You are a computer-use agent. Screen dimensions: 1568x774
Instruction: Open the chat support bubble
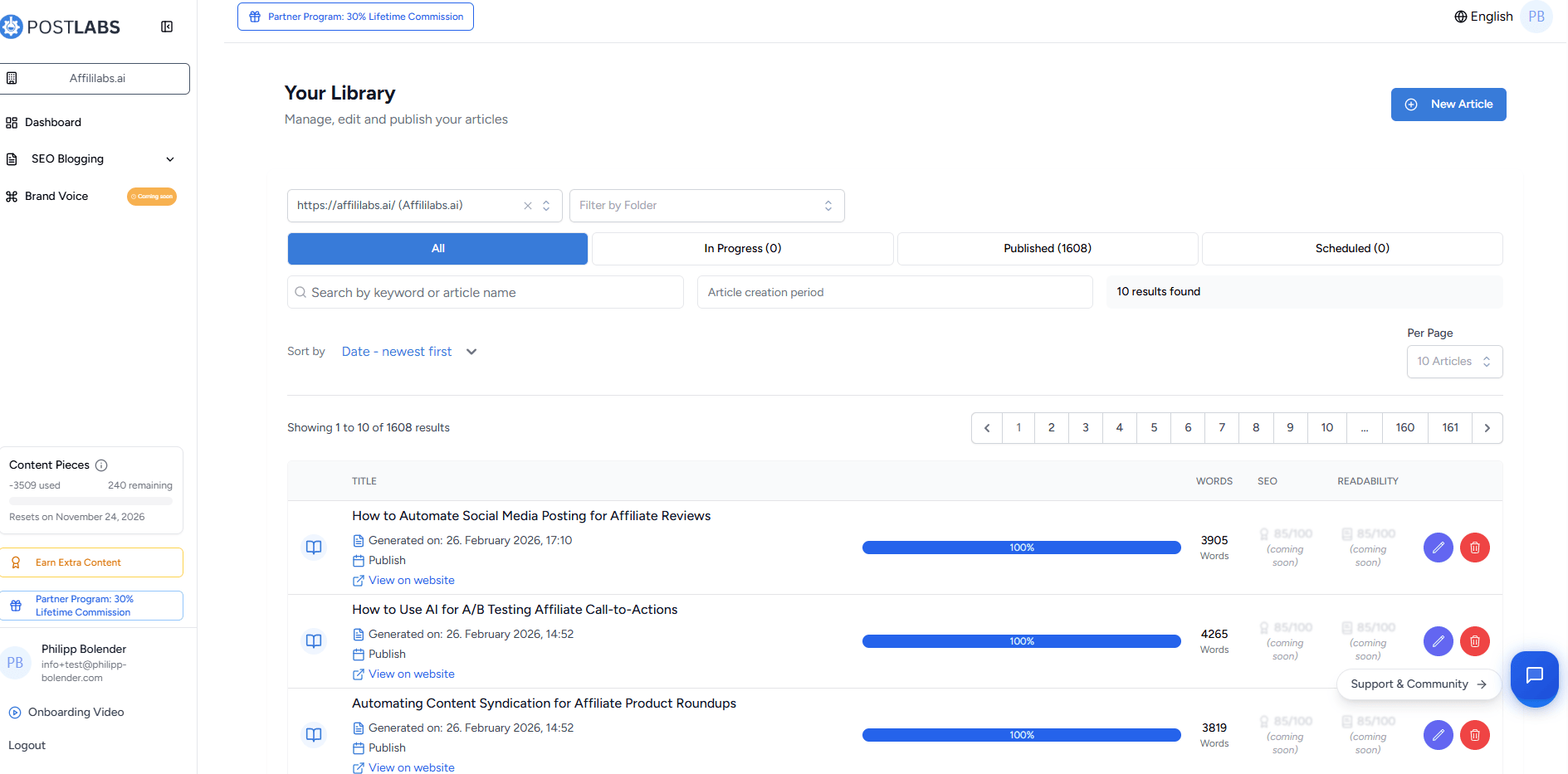pos(1534,674)
